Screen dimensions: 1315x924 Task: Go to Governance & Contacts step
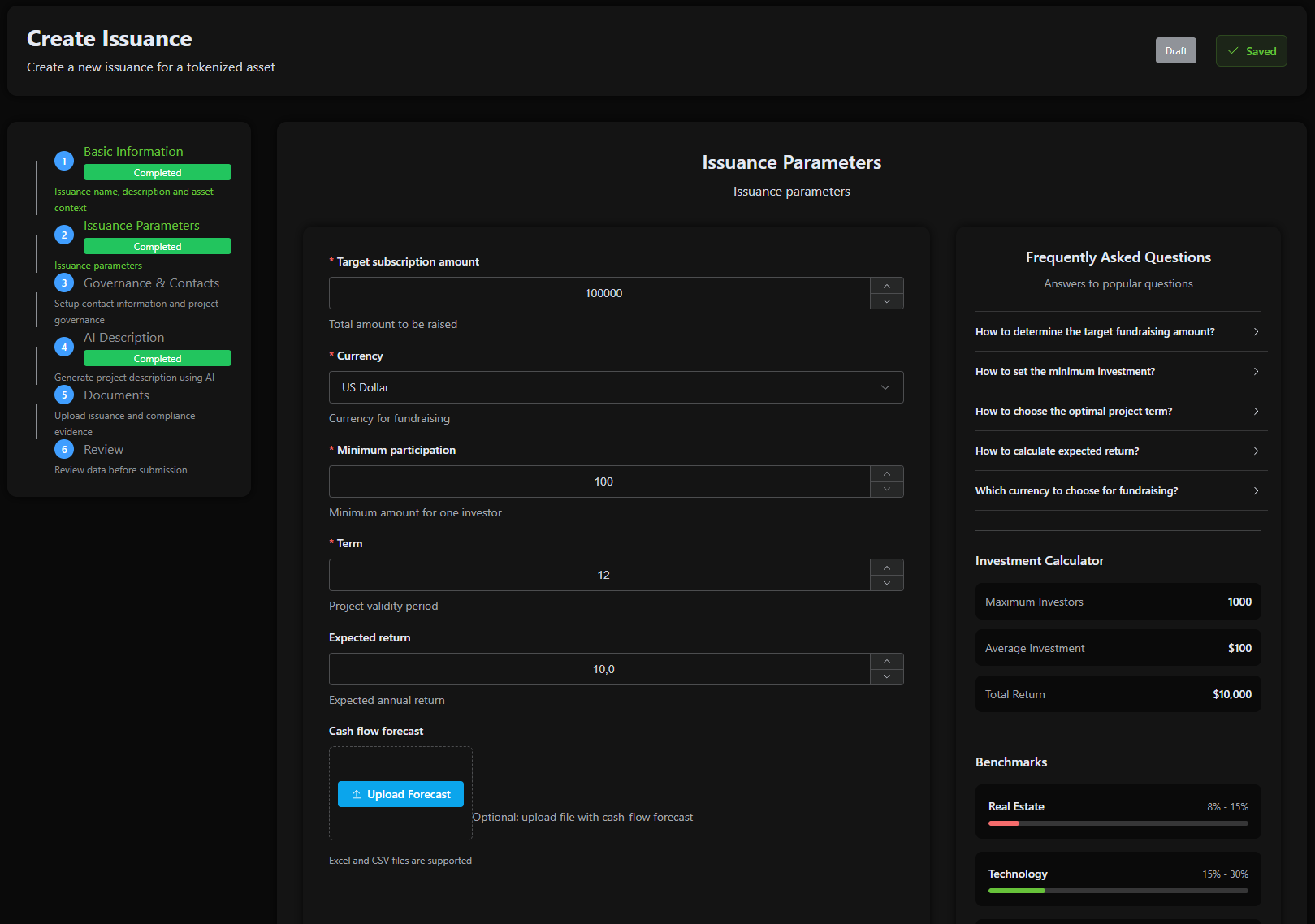click(151, 283)
